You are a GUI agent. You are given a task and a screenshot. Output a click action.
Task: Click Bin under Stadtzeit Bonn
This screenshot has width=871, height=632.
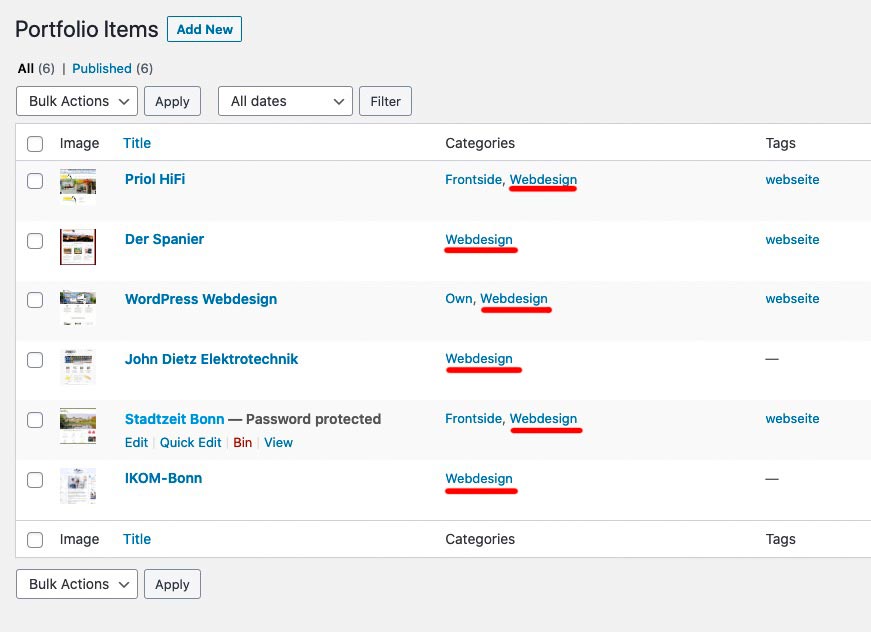(243, 443)
